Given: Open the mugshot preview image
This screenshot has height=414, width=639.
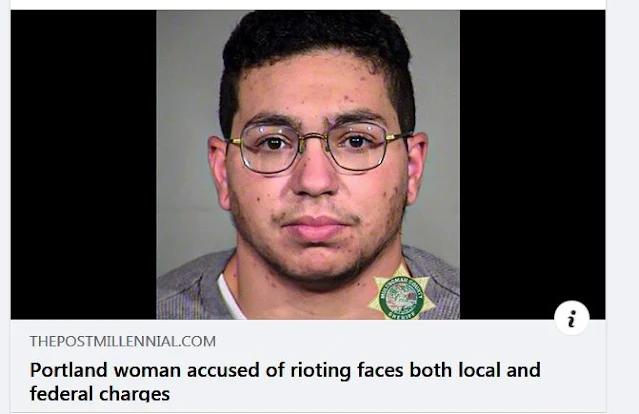Looking at the screenshot, I should pyautogui.click(x=308, y=165).
